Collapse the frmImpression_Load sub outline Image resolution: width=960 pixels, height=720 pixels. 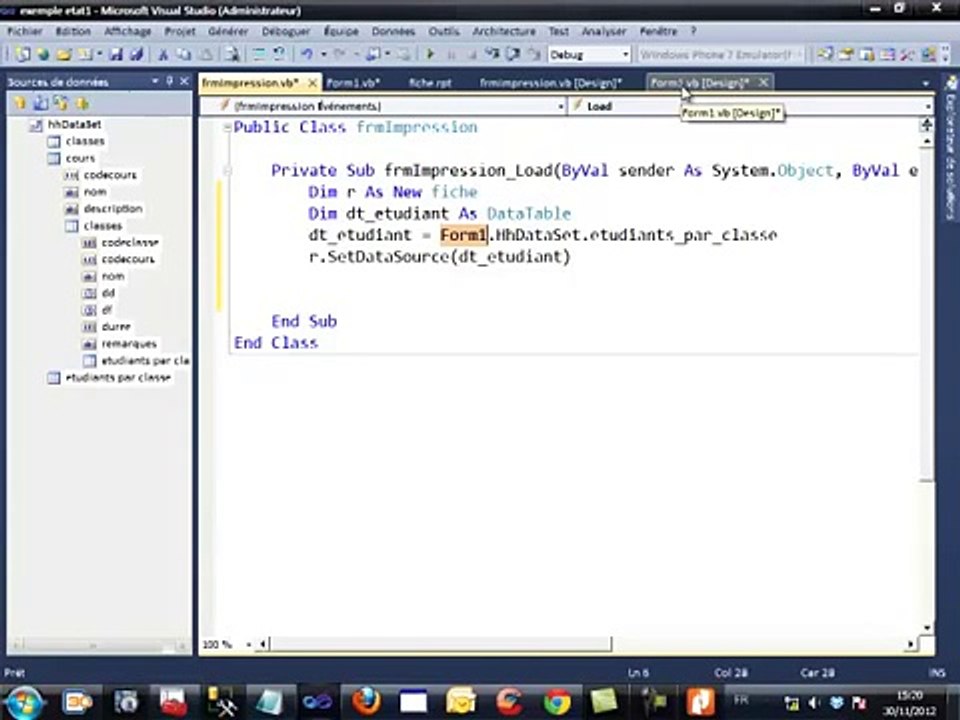point(227,171)
